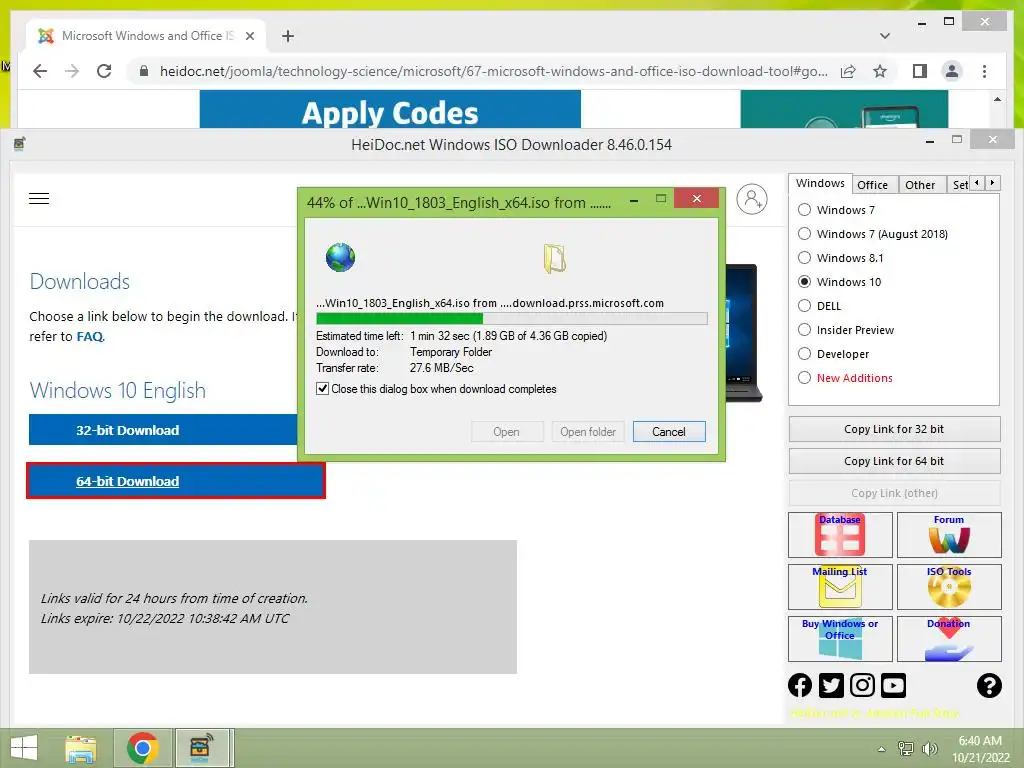Switch to the Windows tab
The height and width of the screenshot is (768, 1024).
pyautogui.click(x=820, y=184)
